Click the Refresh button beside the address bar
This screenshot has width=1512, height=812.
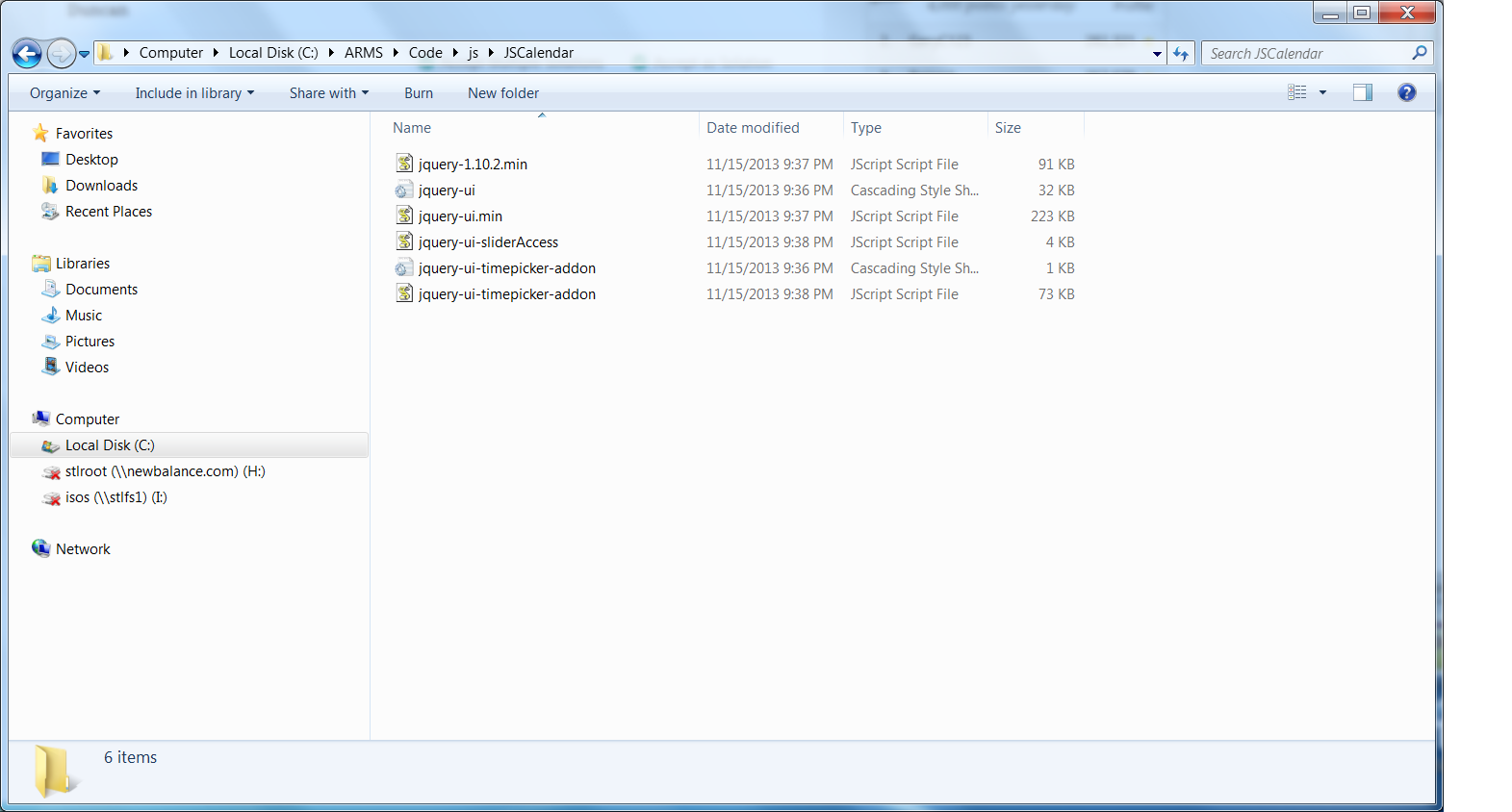pyautogui.click(x=1181, y=54)
